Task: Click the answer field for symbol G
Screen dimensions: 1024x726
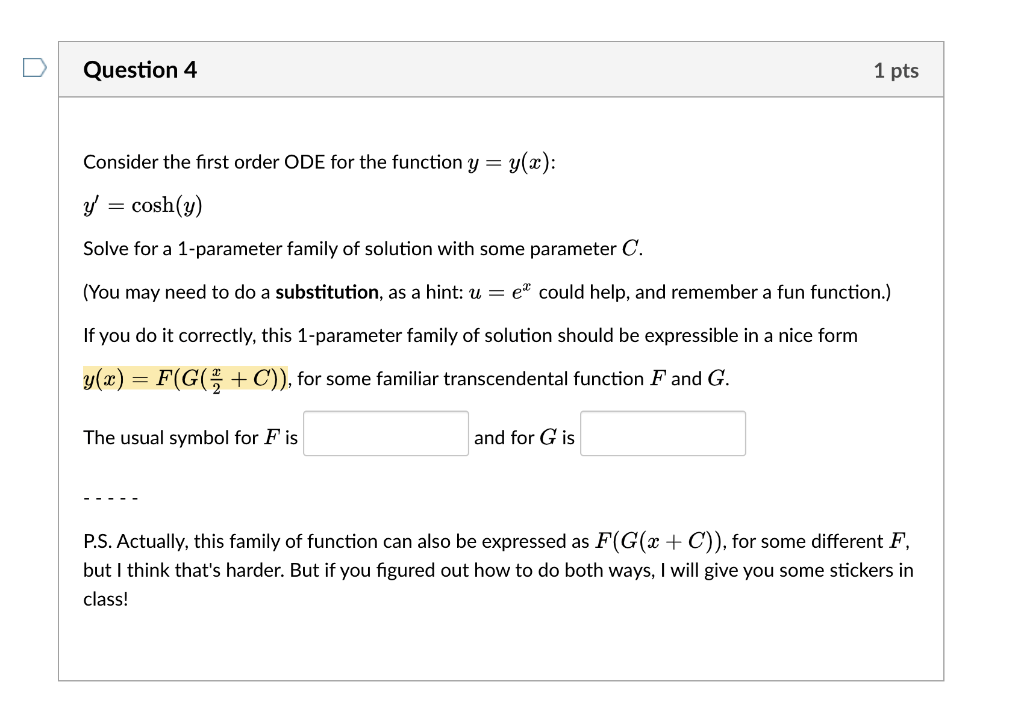Action: [662, 432]
